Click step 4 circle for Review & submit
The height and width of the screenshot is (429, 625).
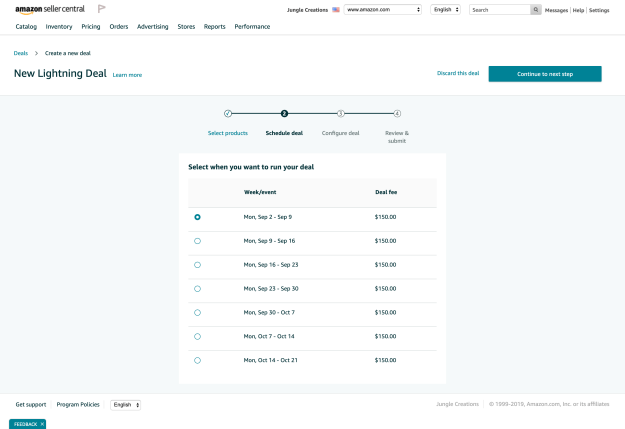coord(397,114)
